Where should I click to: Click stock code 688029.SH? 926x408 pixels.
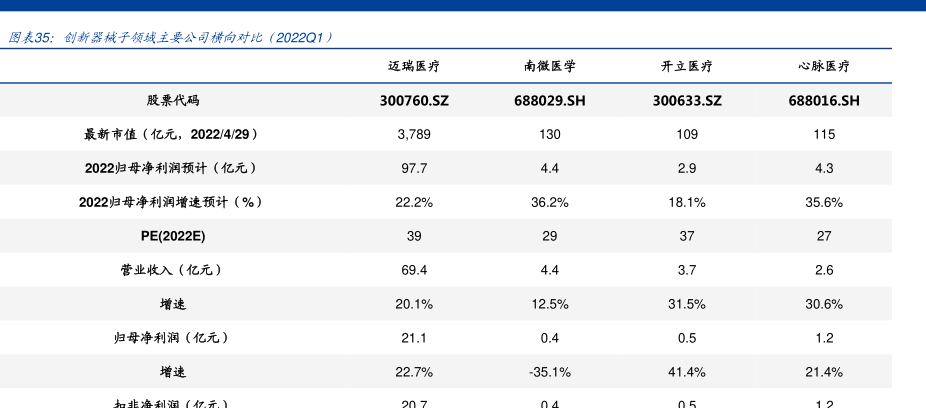[x=549, y=101]
